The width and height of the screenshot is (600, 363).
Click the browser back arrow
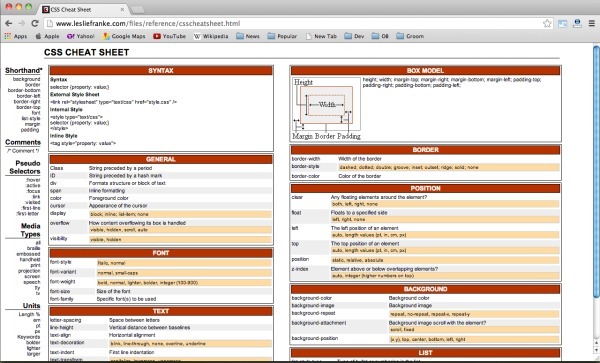(8, 23)
